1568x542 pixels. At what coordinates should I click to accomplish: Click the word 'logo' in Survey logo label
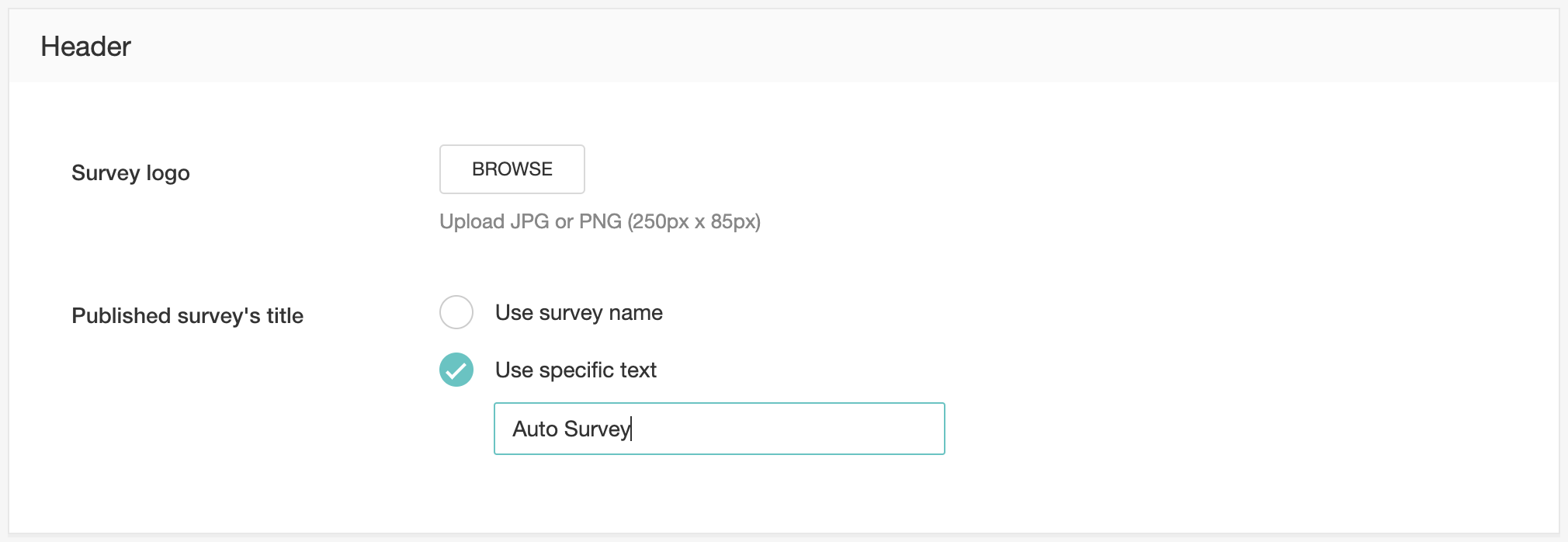tap(168, 173)
